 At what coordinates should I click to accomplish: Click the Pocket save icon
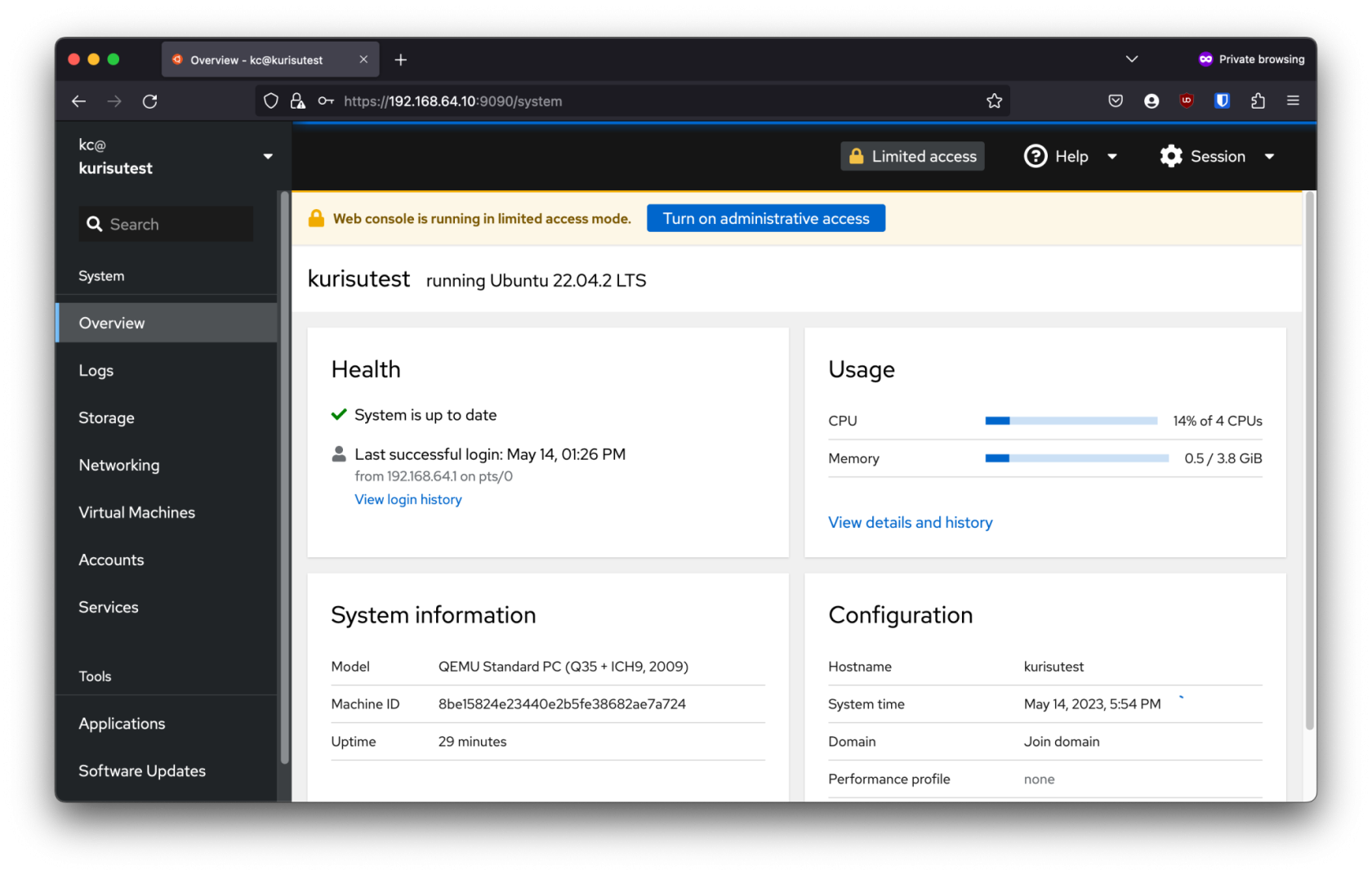pyautogui.click(x=1116, y=101)
